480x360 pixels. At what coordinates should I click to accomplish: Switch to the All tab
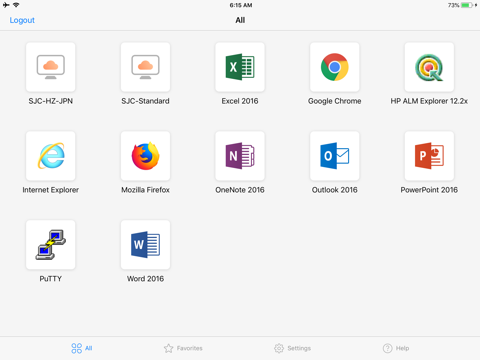pos(82,348)
